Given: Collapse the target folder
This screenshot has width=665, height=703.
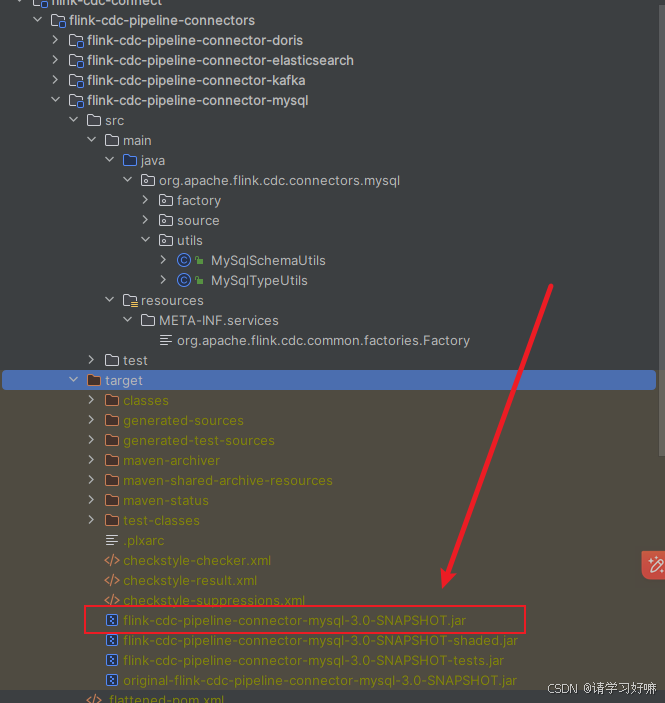Looking at the screenshot, I should 74,380.
